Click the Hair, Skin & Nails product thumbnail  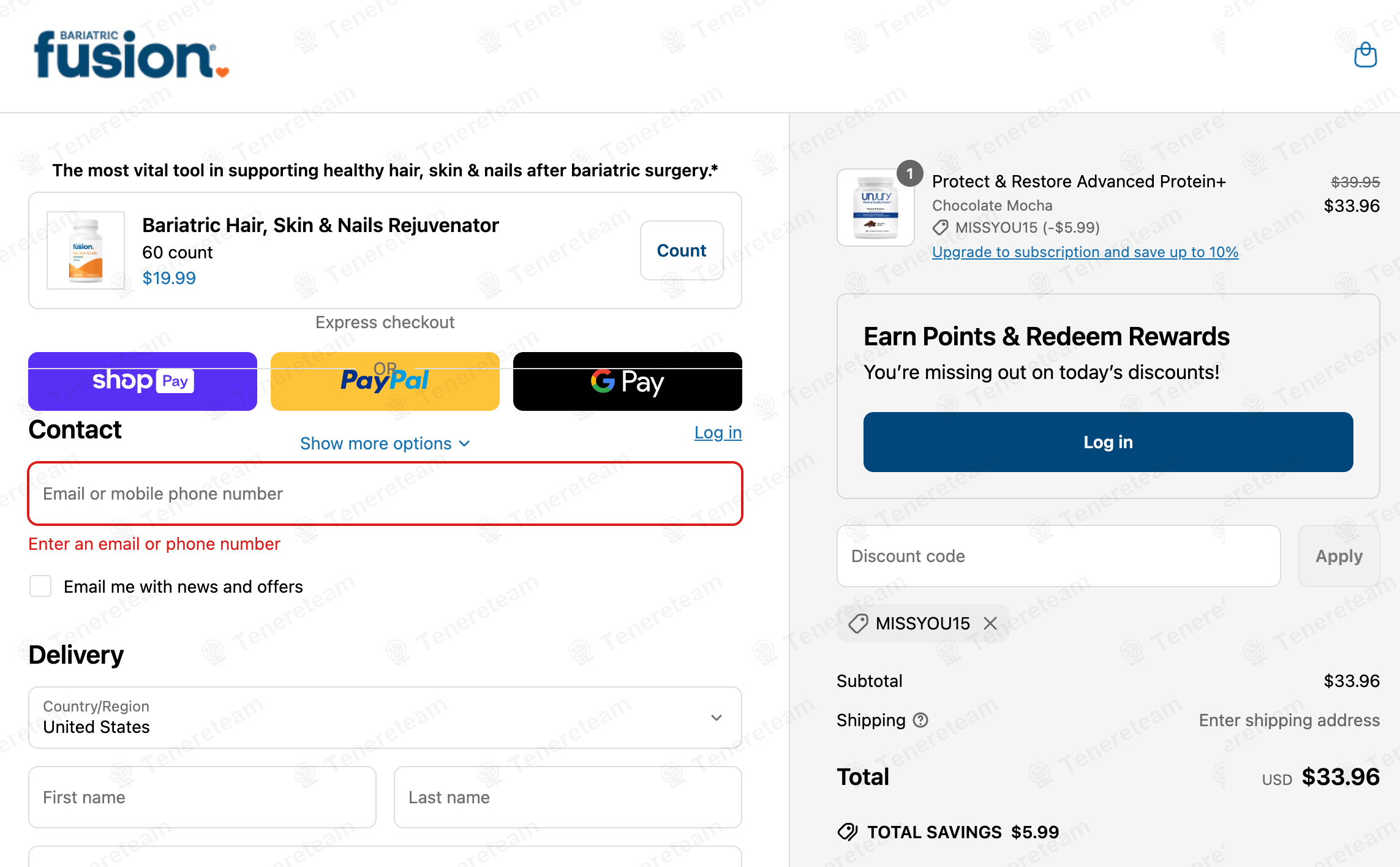pyautogui.click(x=86, y=250)
